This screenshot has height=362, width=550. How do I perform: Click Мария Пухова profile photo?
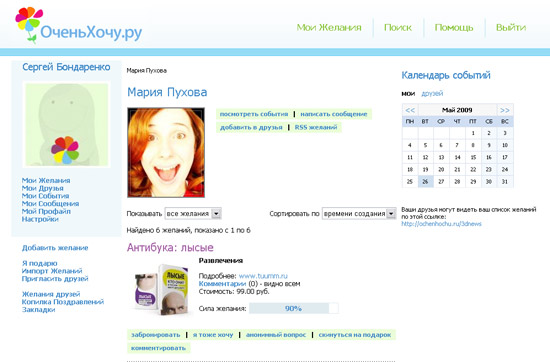point(166,153)
